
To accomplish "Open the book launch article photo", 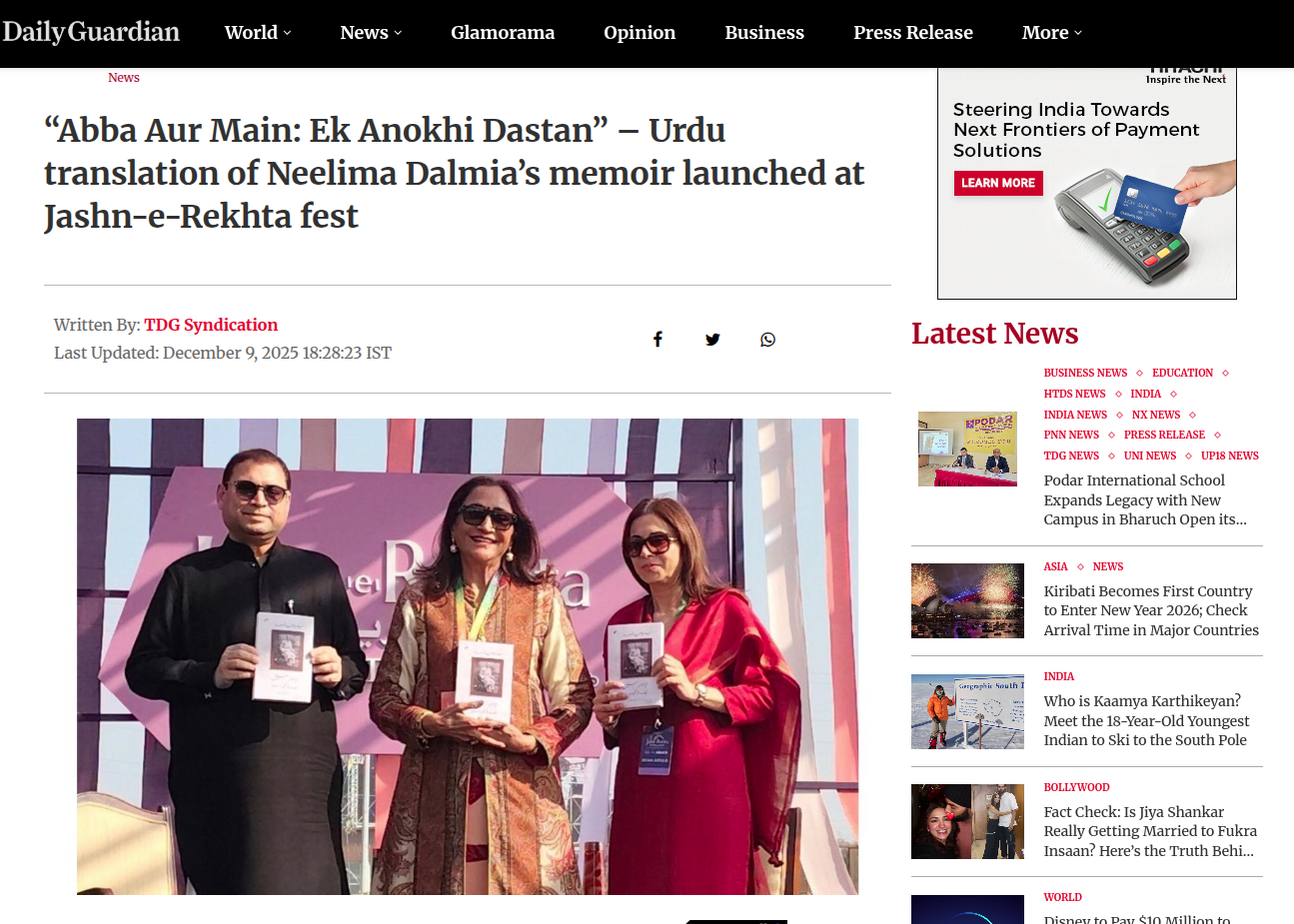I will point(468,656).
